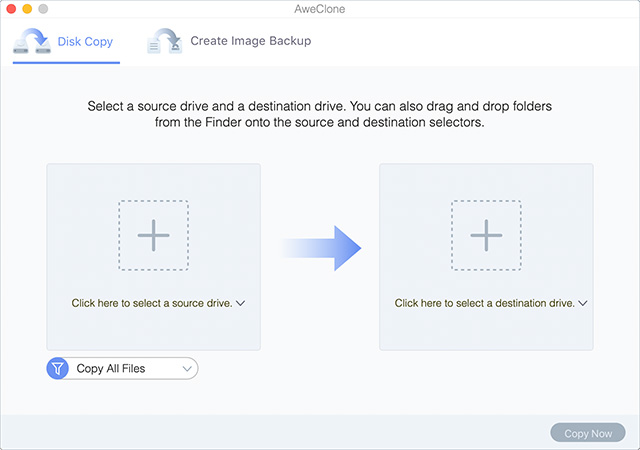Click the Disk Copy drives icon

(x=32, y=41)
